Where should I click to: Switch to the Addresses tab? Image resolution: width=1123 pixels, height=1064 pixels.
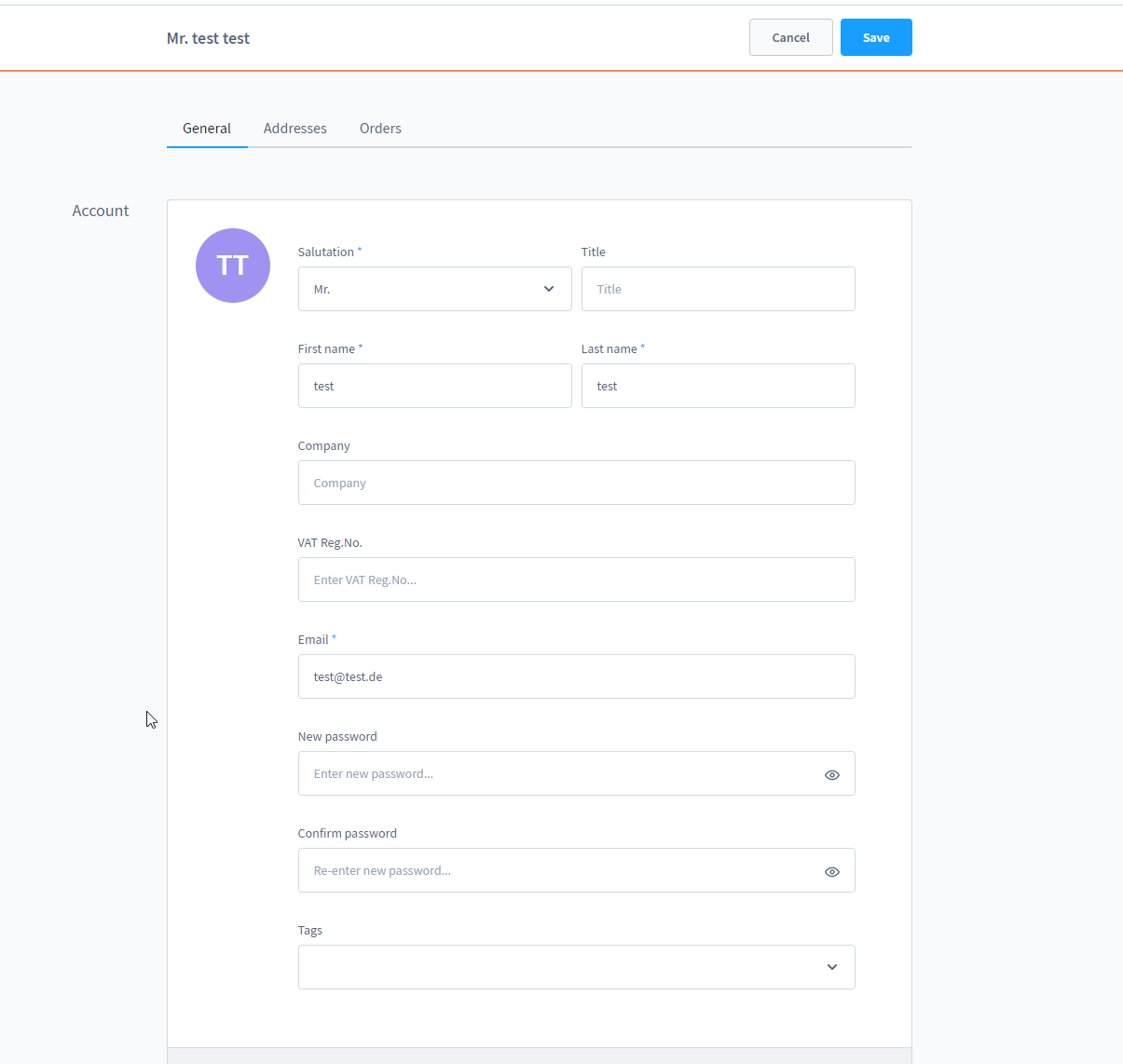(294, 128)
